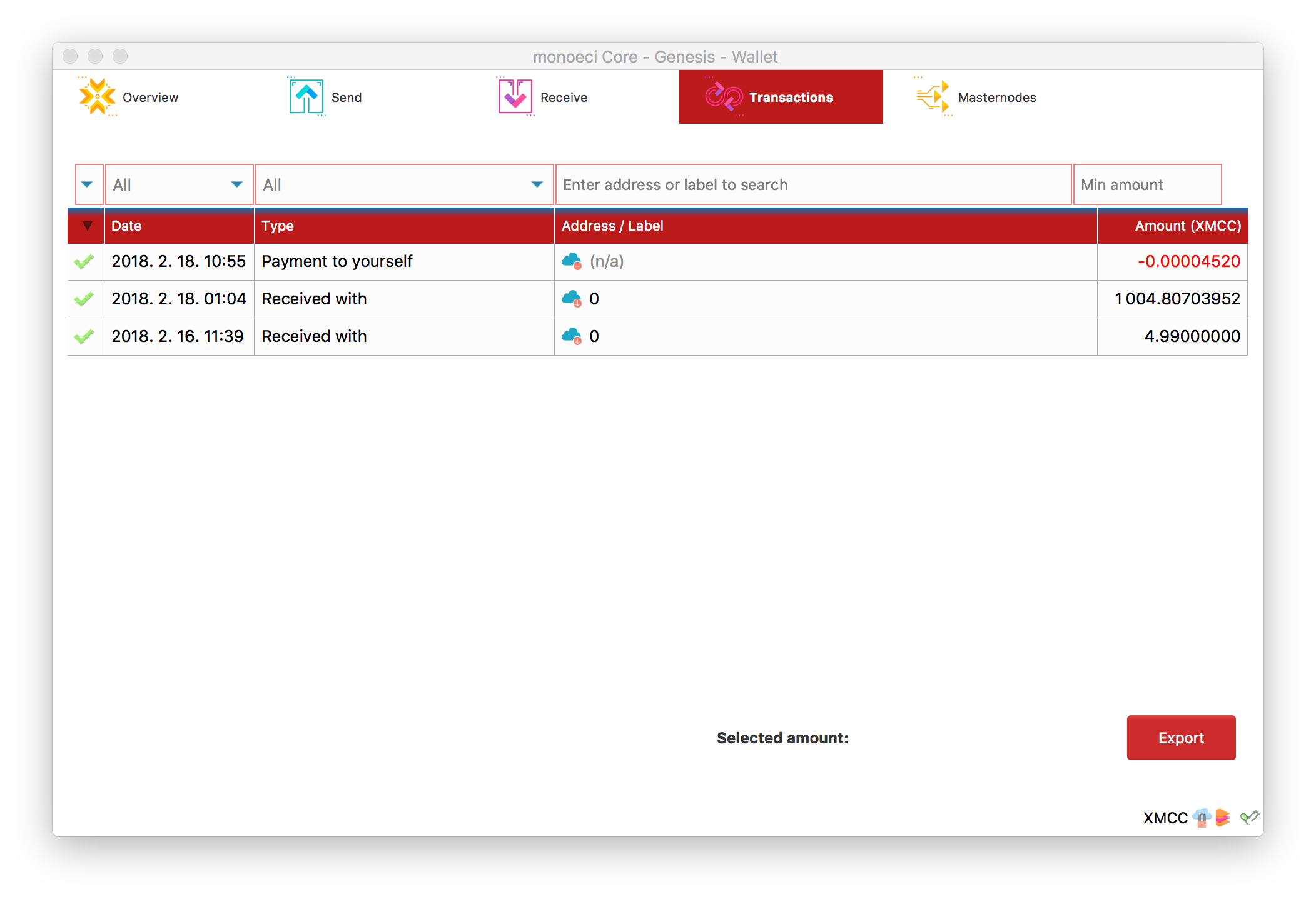Open the leftmost small filter dropdown
The image size is (1316, 899).
click(x=88, y=184)
